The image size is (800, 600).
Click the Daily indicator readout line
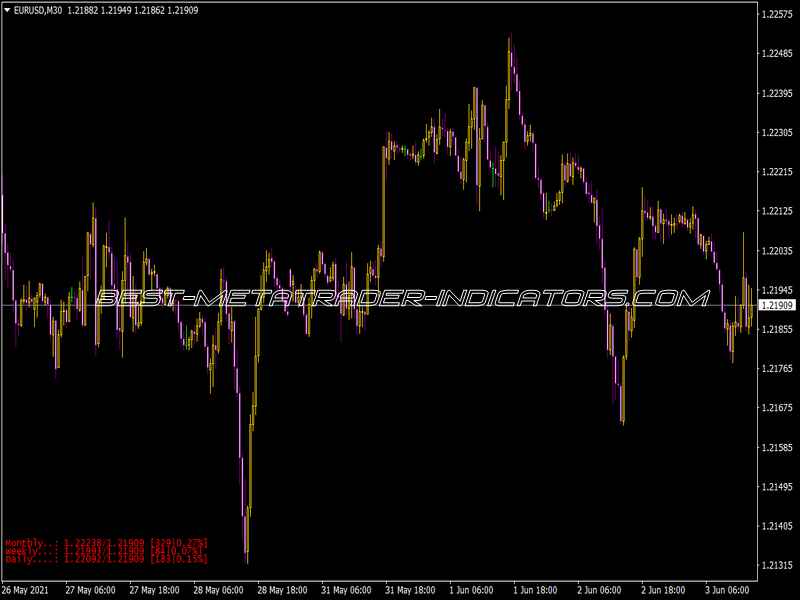pyautogui.click(x=107, y=559)
